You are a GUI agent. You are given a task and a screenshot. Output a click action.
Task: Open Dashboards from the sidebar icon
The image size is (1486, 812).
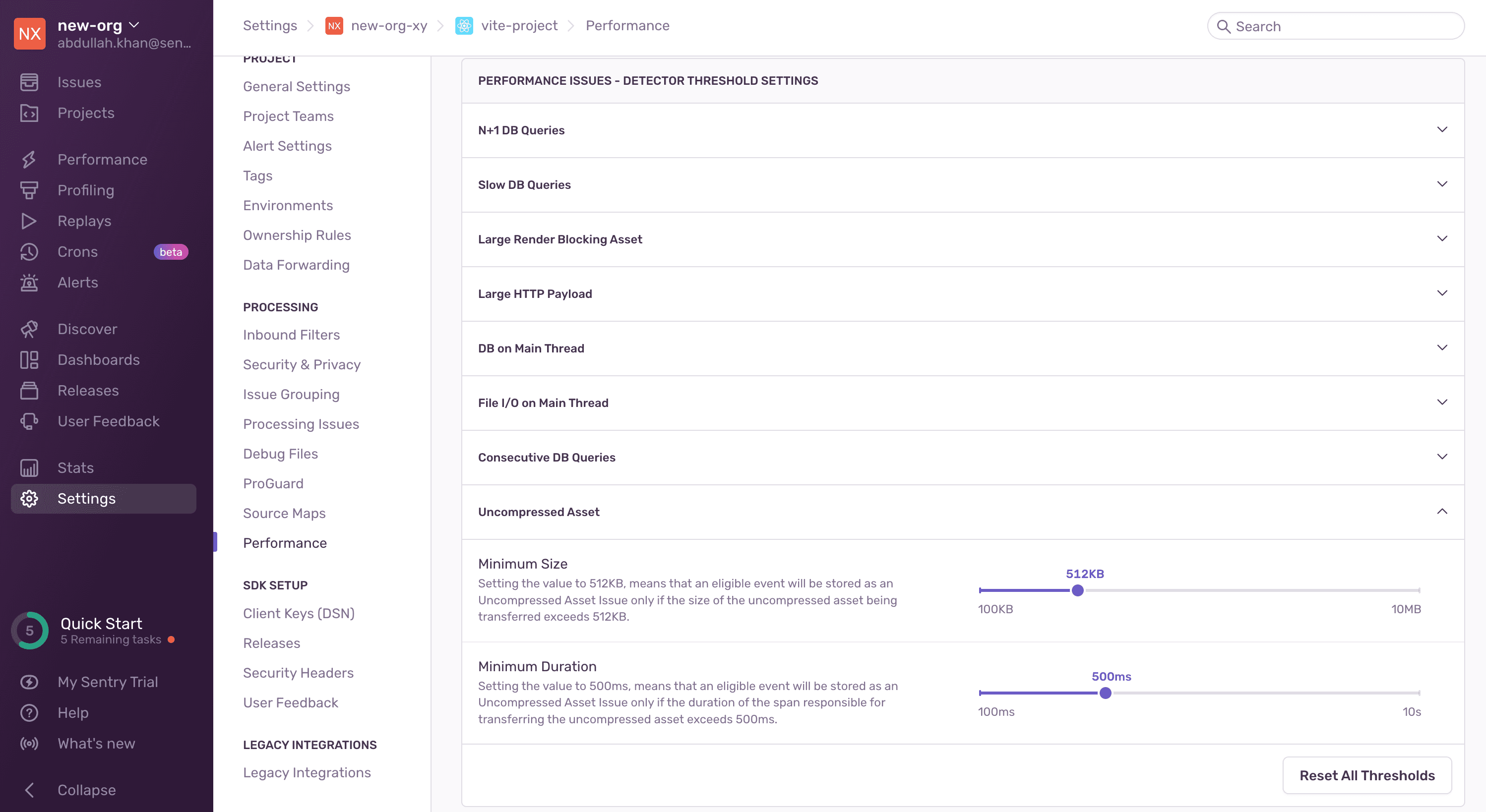[29, 359]
